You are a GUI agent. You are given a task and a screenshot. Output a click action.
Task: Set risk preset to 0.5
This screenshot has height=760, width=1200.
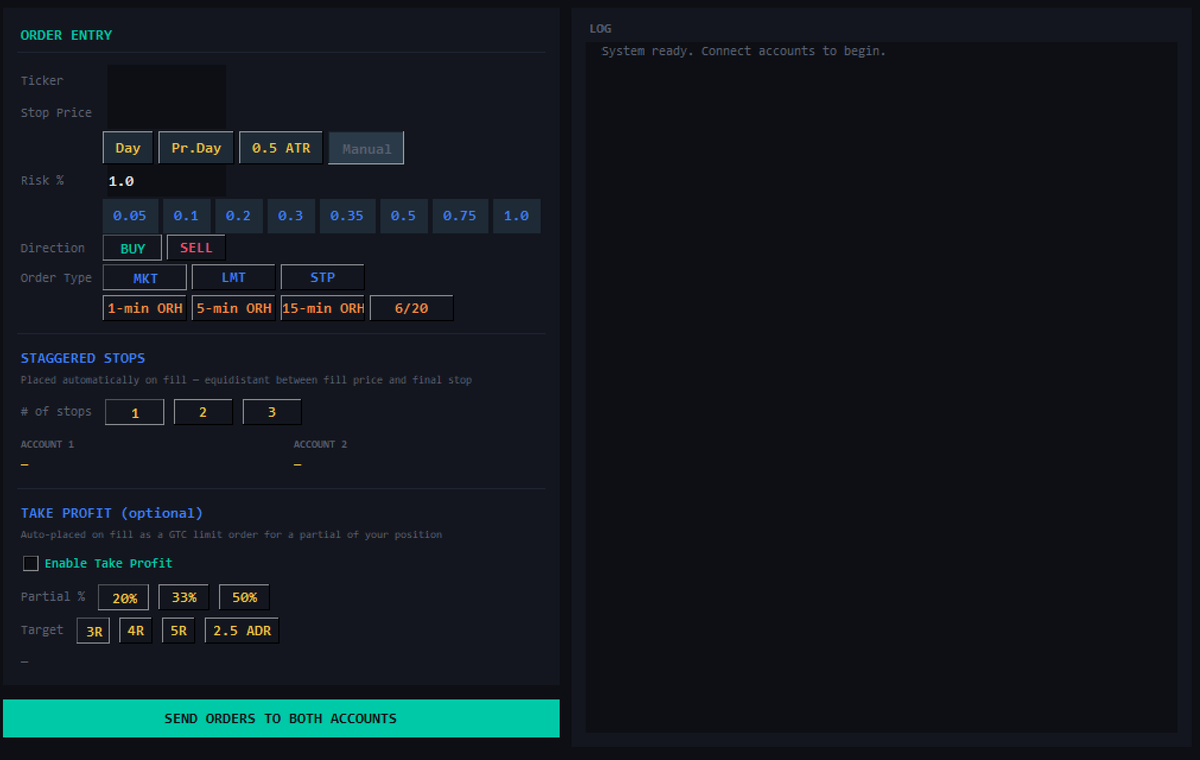(403, 216)
